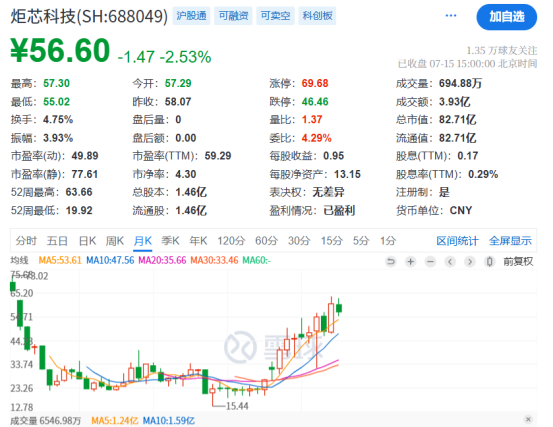Select the 60分 chart tab

tap(266, 241)
